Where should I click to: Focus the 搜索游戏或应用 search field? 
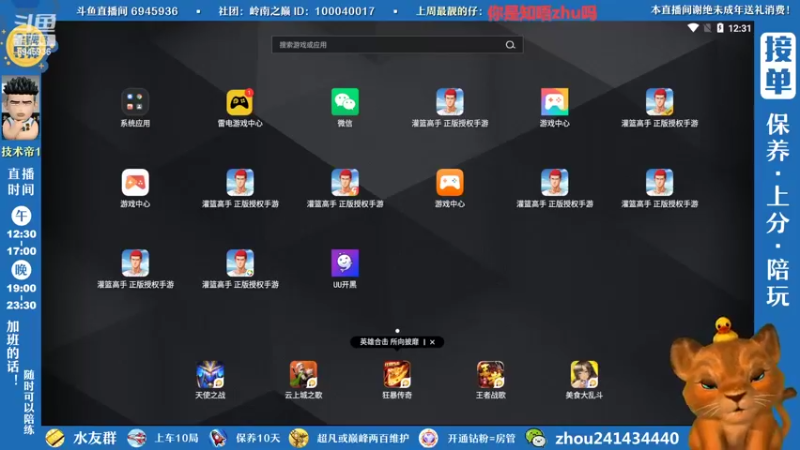click(x=397, y=45)
